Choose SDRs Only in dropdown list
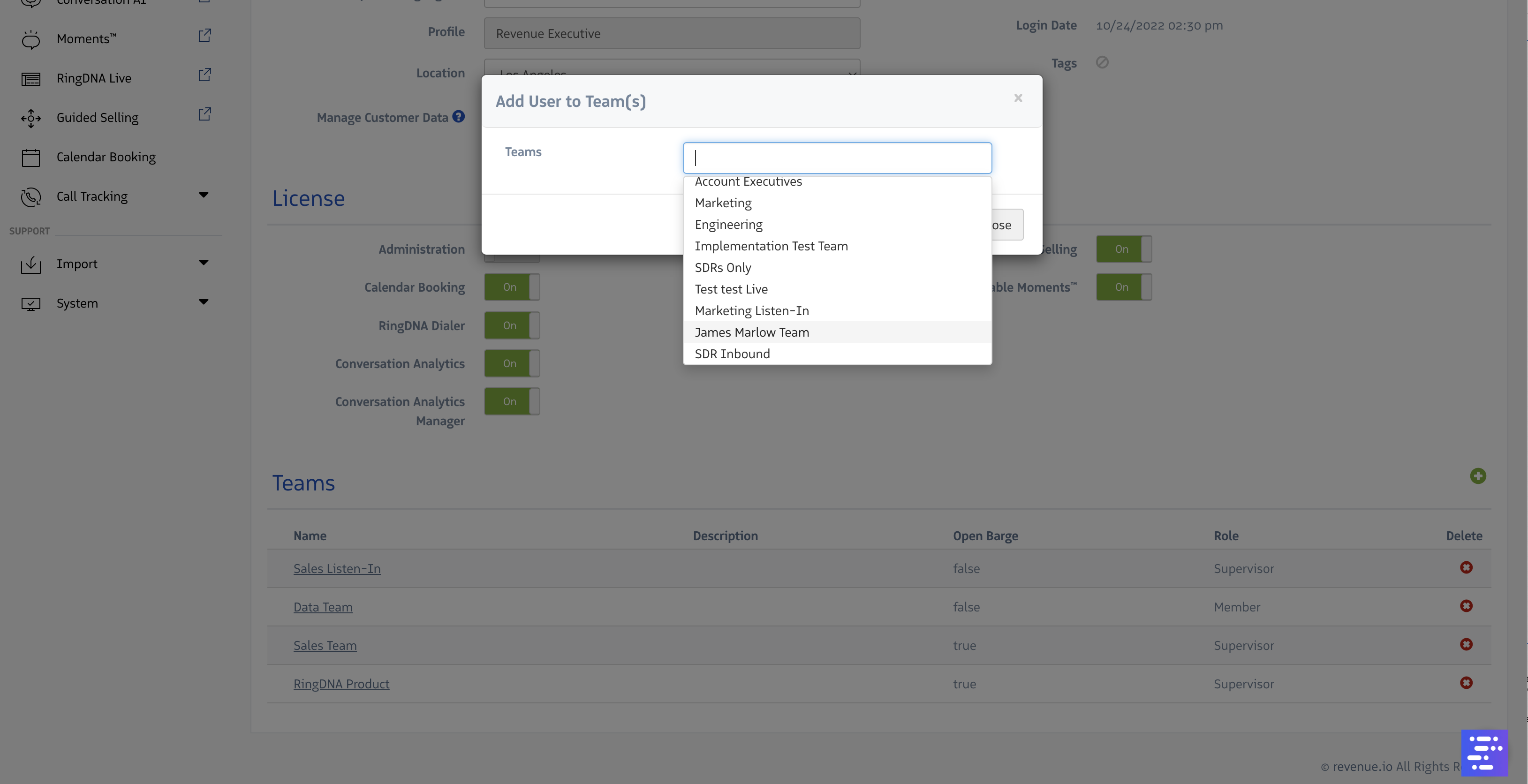Viewport: 1528px width, 784px height. (x=722, y=267)
